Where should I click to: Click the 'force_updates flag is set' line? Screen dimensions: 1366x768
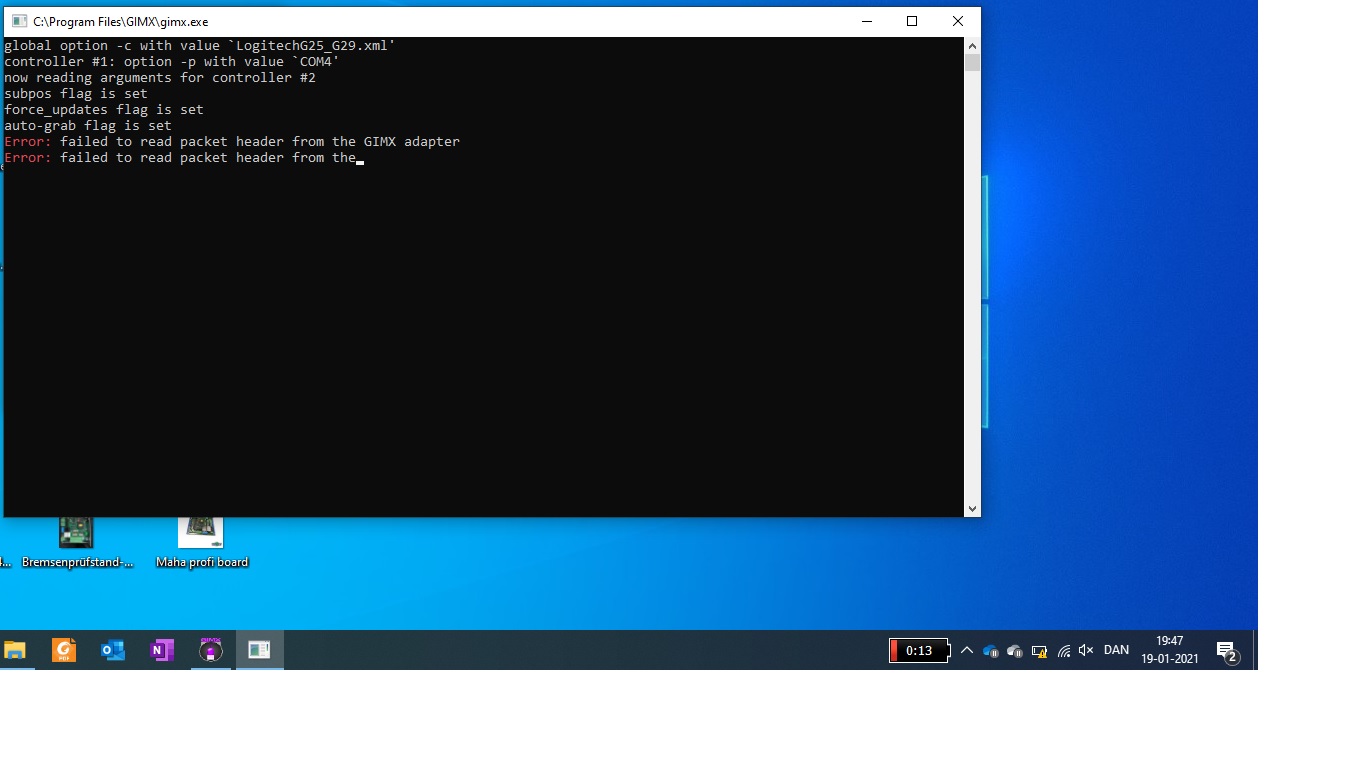tap(104, 110)
